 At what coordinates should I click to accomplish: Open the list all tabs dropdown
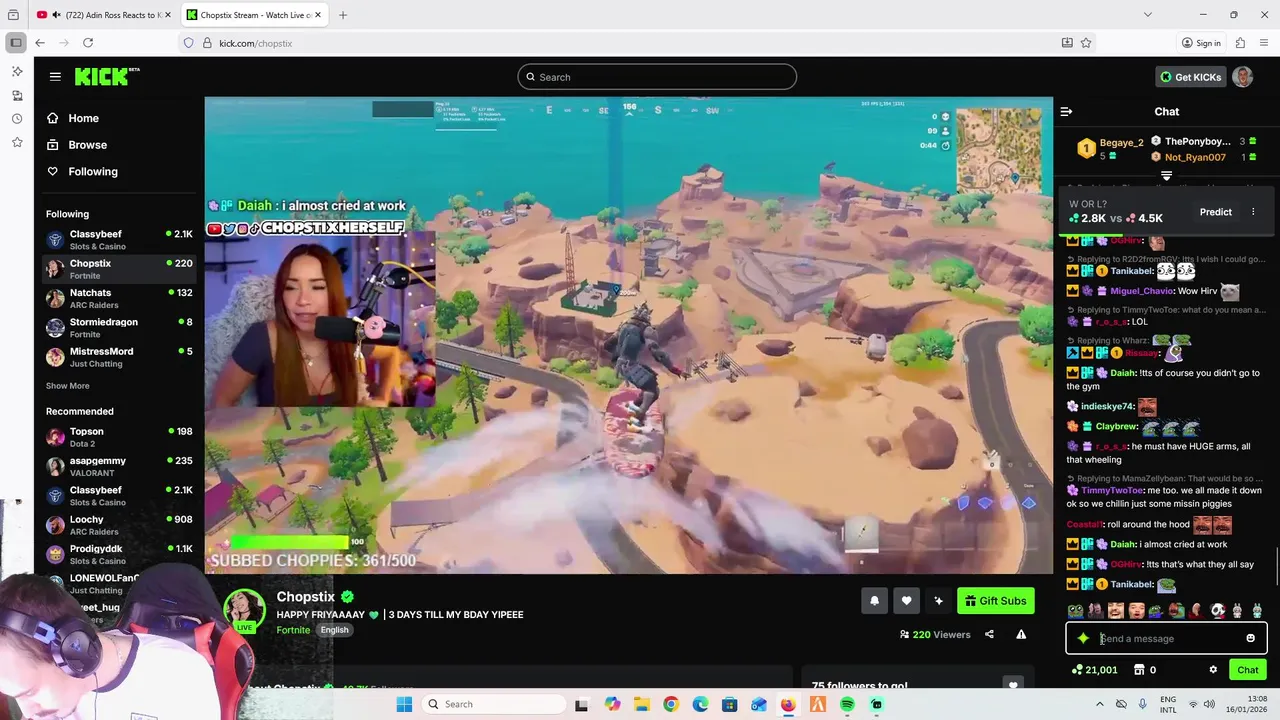pyautogui.click(x=1148, y=15)
